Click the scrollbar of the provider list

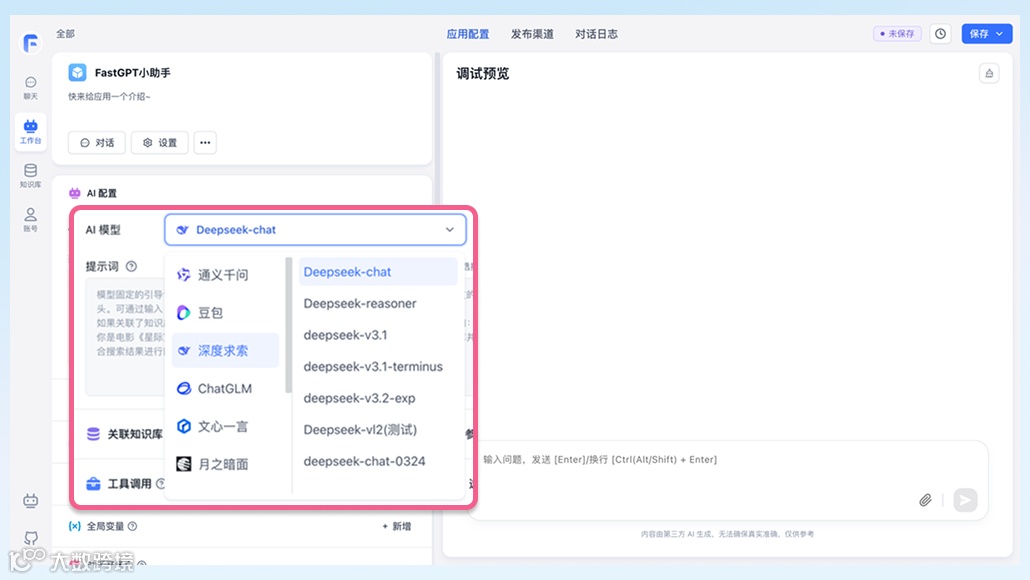288,325
